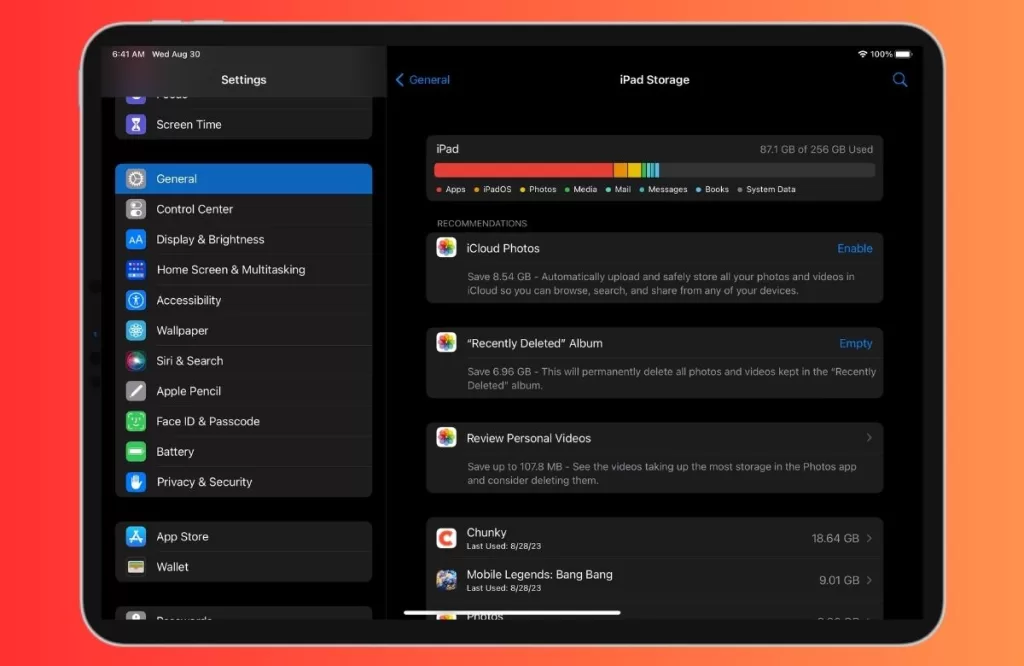
Task: Click the Chunky 18.64 GB size value
Action: point(835,538)
